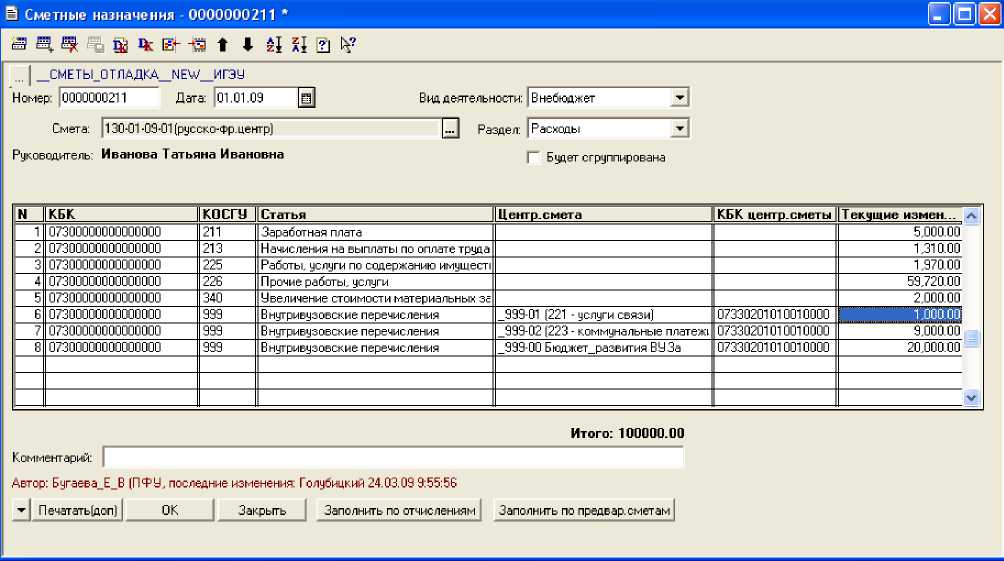The height and width of the screenshot is (561, 1004).
Task: Click 'Заполнить по предвар.сметам' button
Action: coord(585,510)
